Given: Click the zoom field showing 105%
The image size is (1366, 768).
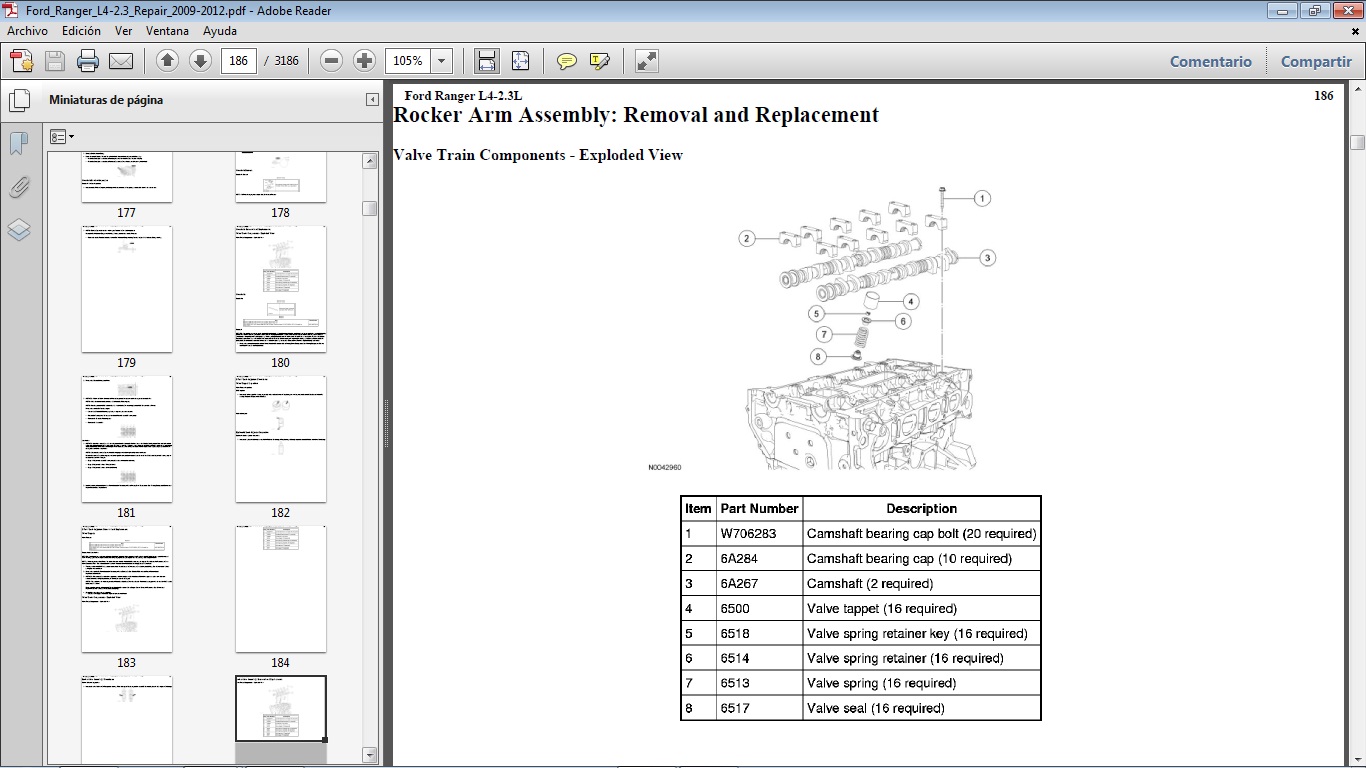Looking at the screenshot, I should pos(408,61).
